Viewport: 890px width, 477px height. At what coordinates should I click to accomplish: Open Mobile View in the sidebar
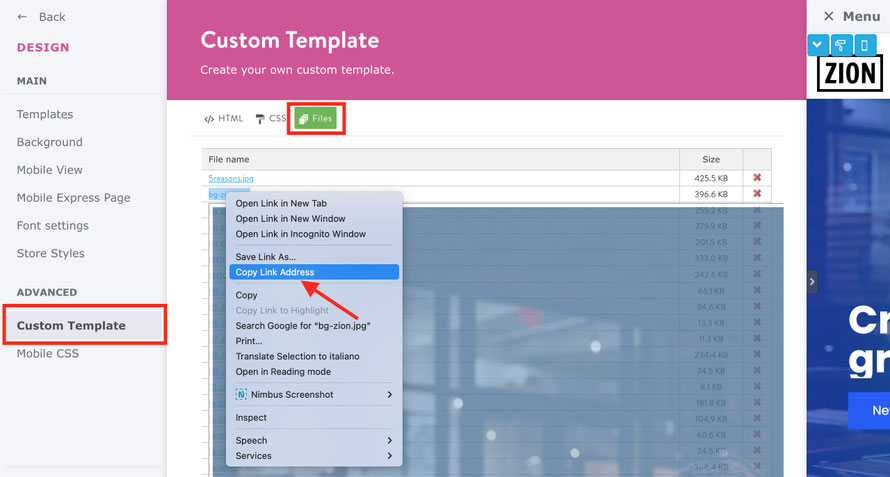[49, 170]
